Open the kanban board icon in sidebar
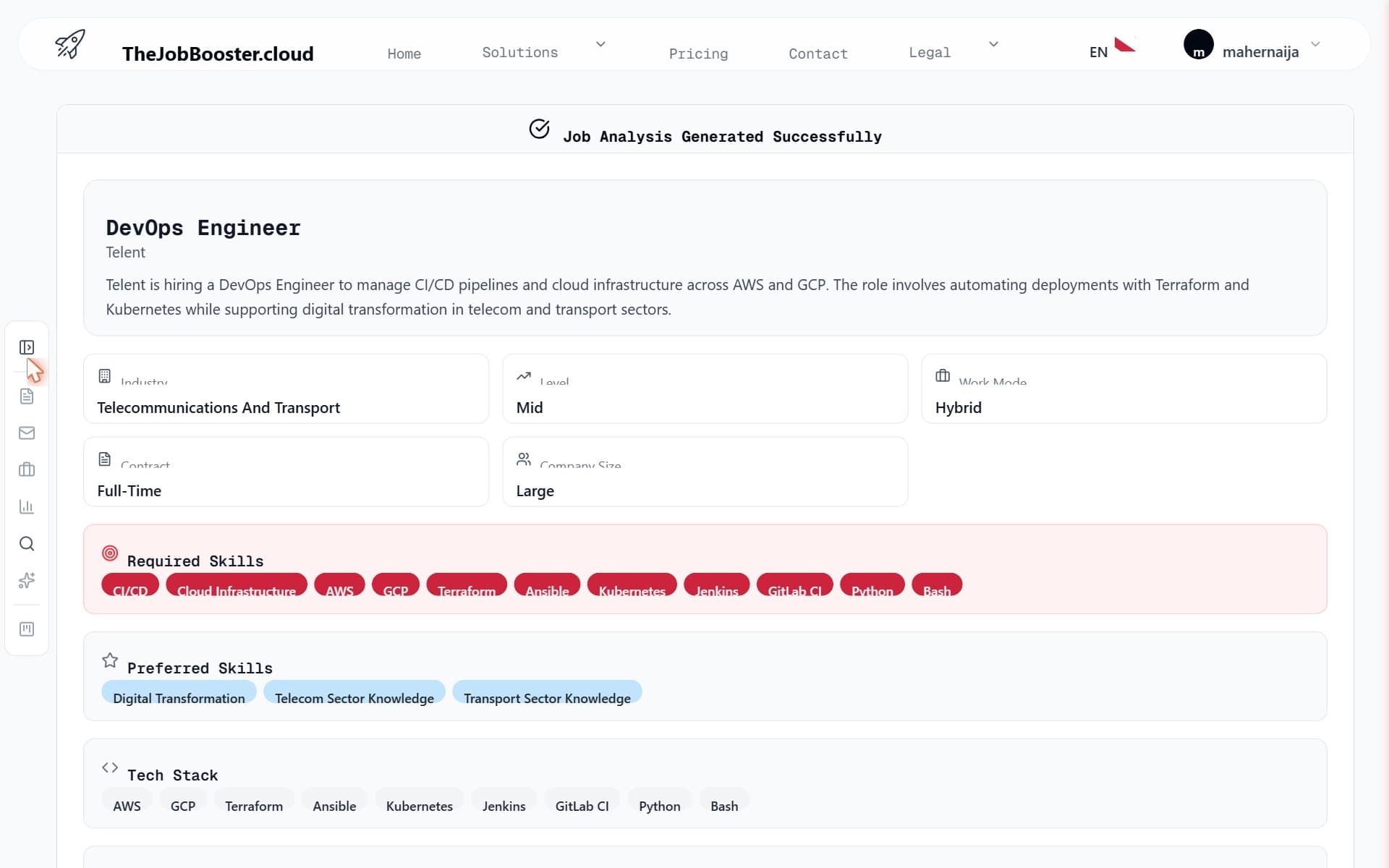Viewport: 1389px width, 868px height. 27,629
